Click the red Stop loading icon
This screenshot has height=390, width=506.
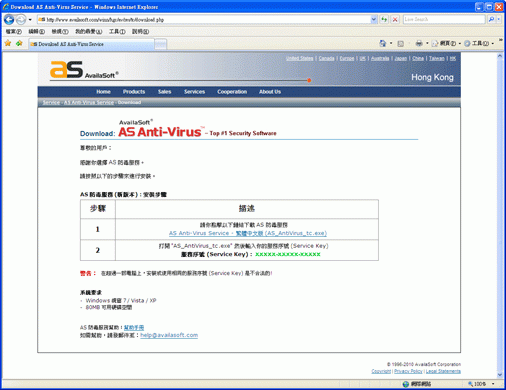tap(395, 19)
